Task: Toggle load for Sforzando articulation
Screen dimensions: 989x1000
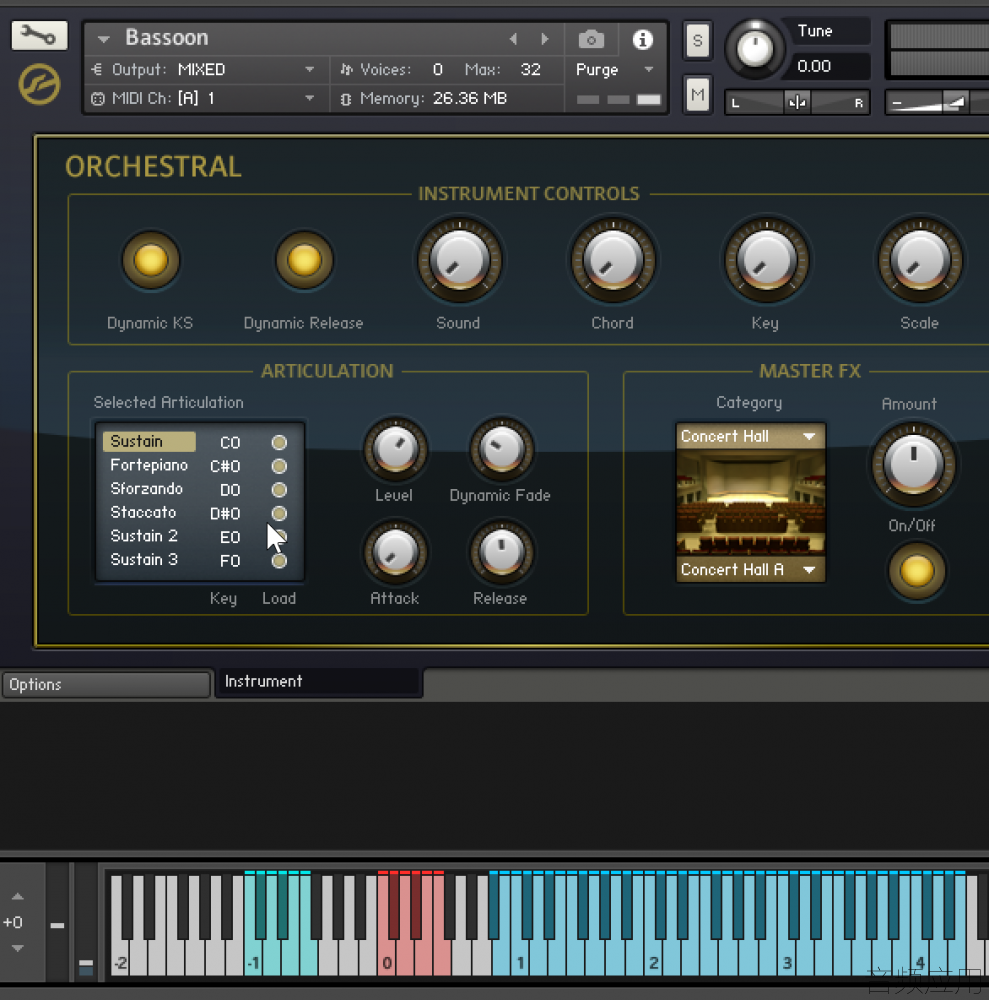Action: click(279, 490)
